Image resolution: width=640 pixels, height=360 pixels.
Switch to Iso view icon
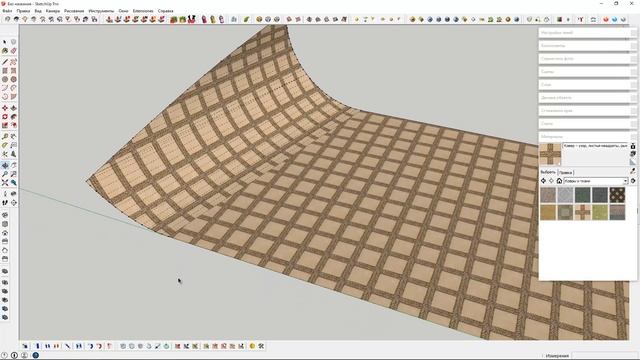4,215
